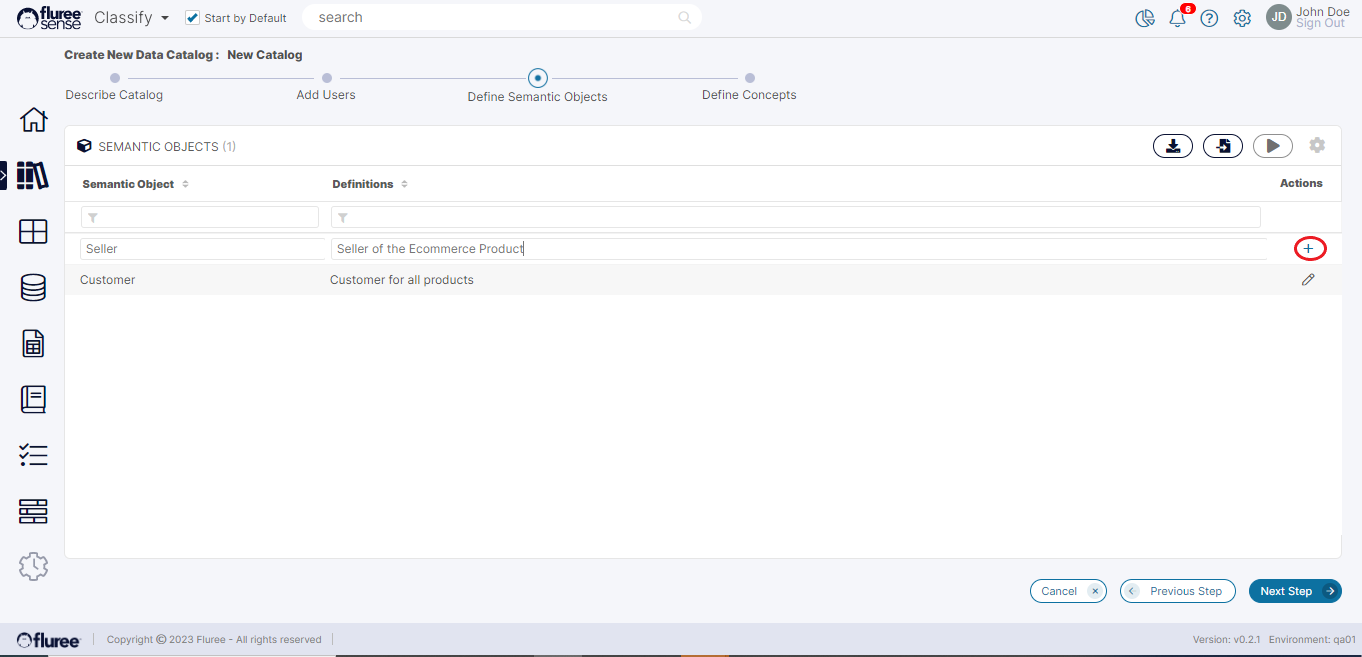This screenshot has width=1362, height=657.
Task: Click the Previous Step button
Action: pyautogui.click(x=1177, y=591)
